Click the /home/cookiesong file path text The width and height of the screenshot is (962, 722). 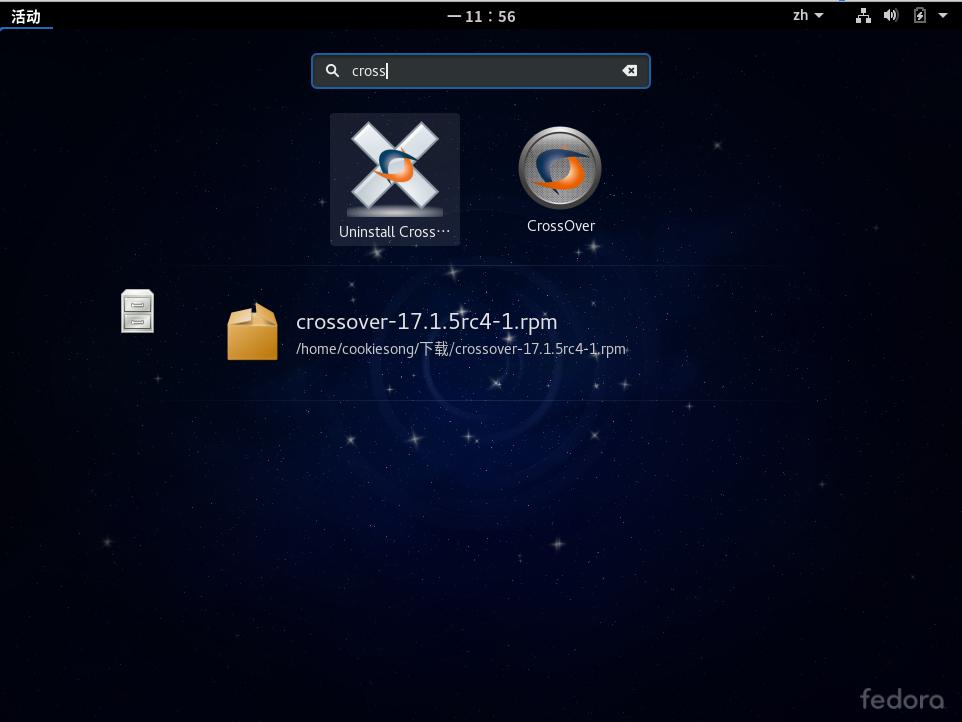pyautogui.click(x=461, y=349)
